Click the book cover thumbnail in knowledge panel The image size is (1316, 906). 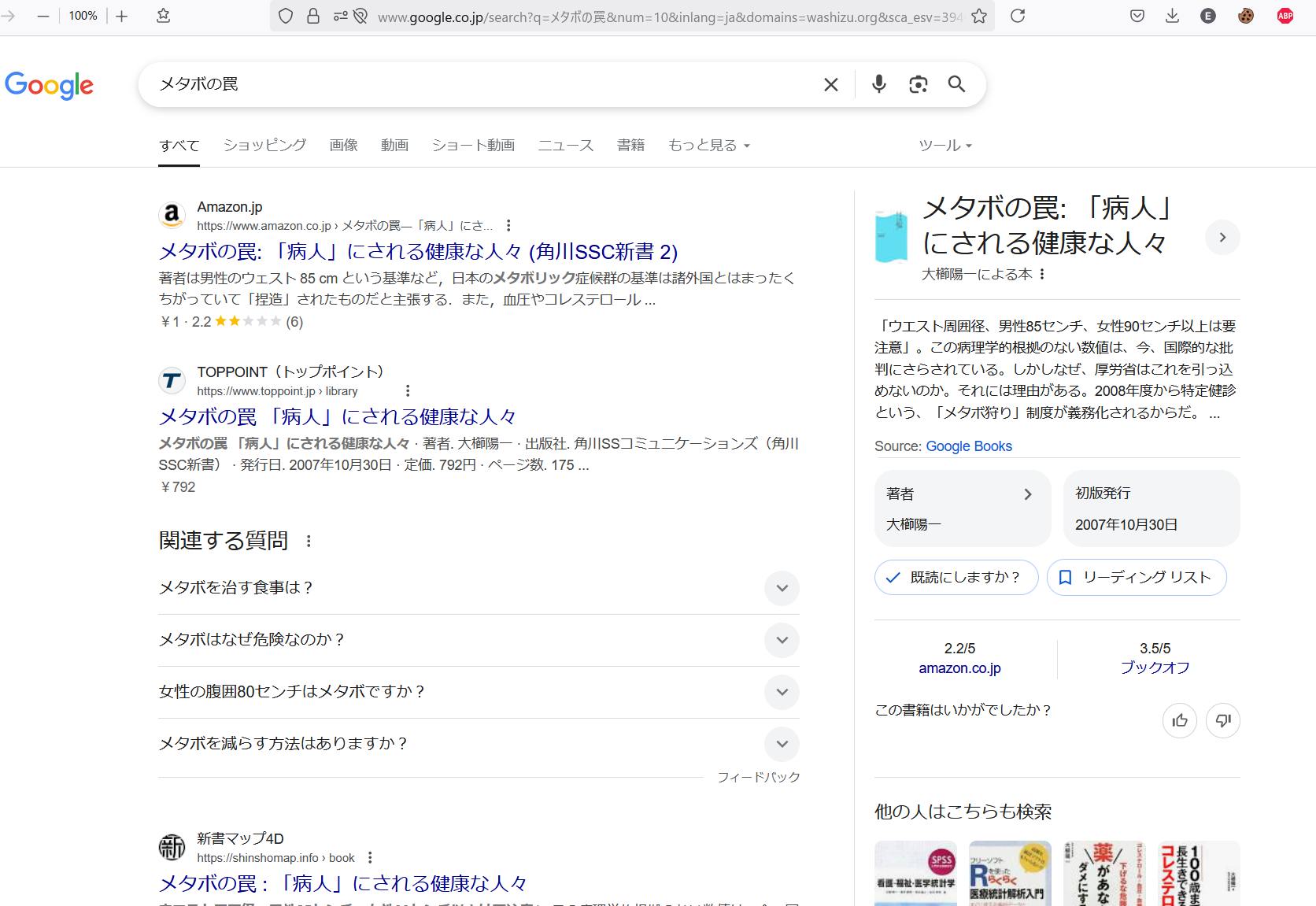(892, 236)
